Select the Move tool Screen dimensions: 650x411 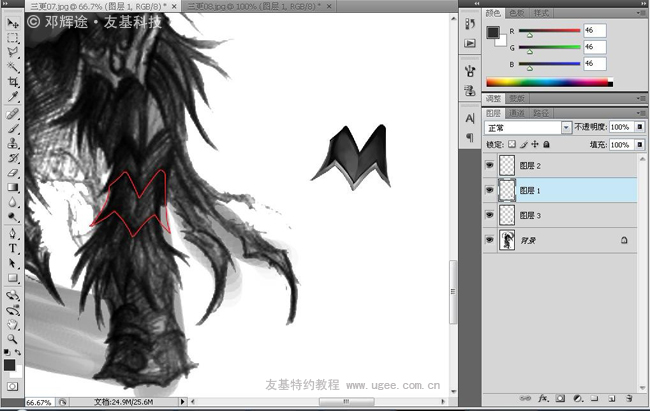12,23
